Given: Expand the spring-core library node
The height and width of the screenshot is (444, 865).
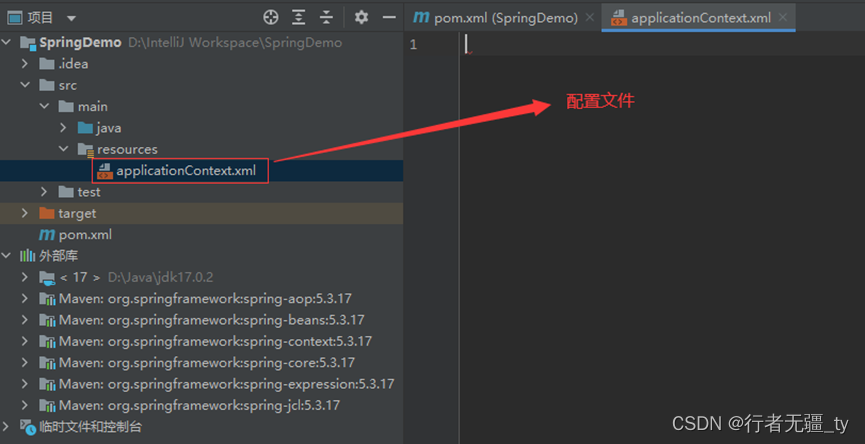Looking at the screenshot, I should (x=25, y=363).
